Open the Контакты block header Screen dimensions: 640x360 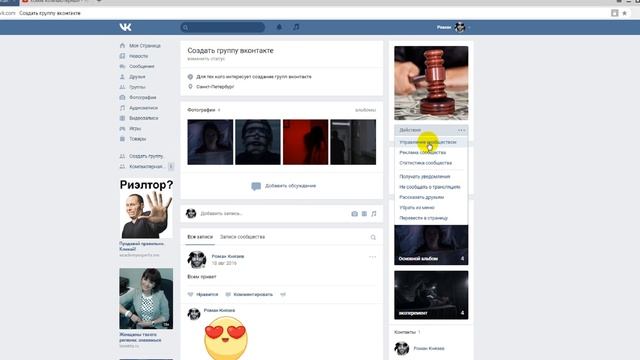coord(407,332)
